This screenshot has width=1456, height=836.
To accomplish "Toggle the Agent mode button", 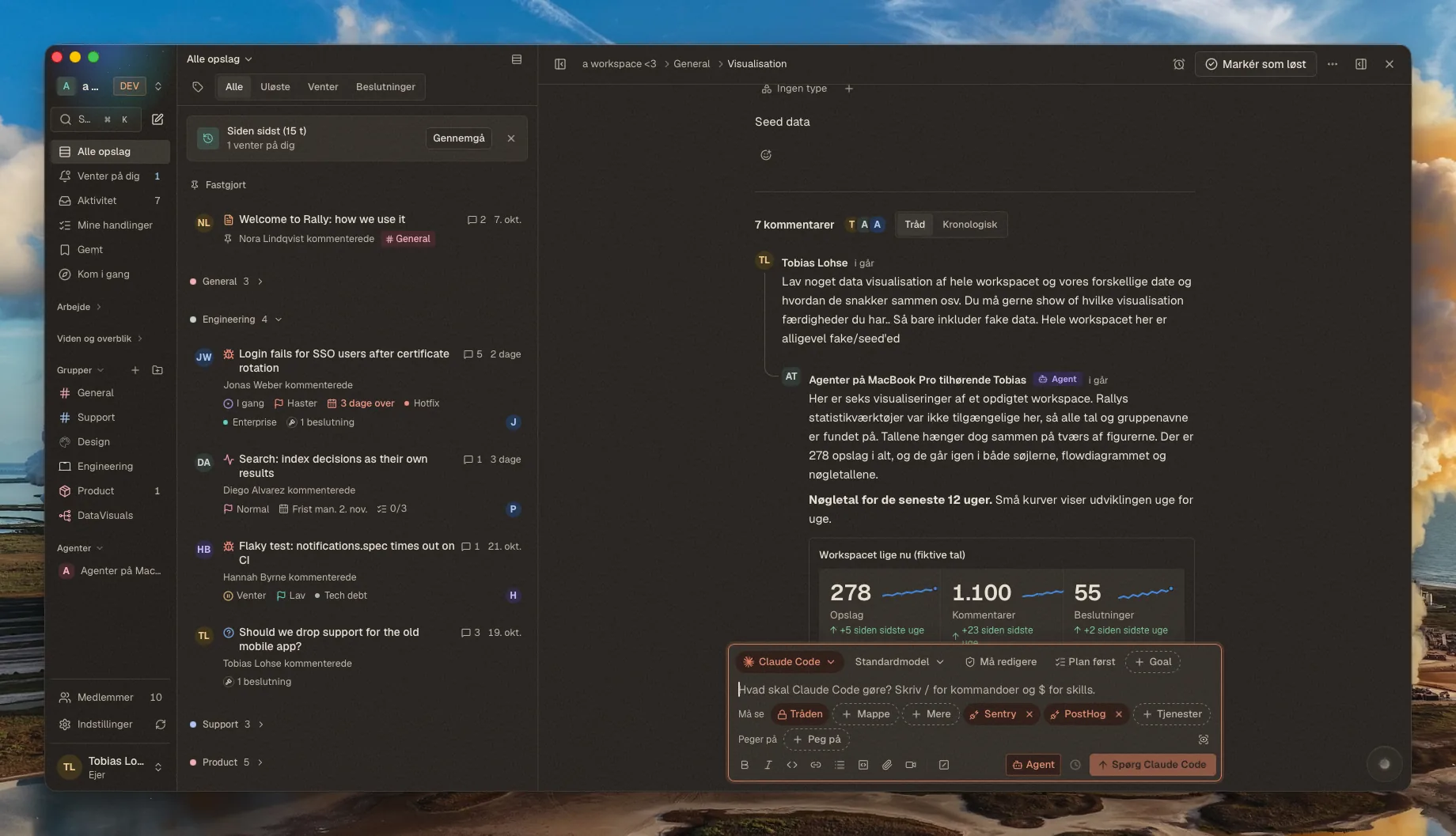I will (x=1033, y=765).
